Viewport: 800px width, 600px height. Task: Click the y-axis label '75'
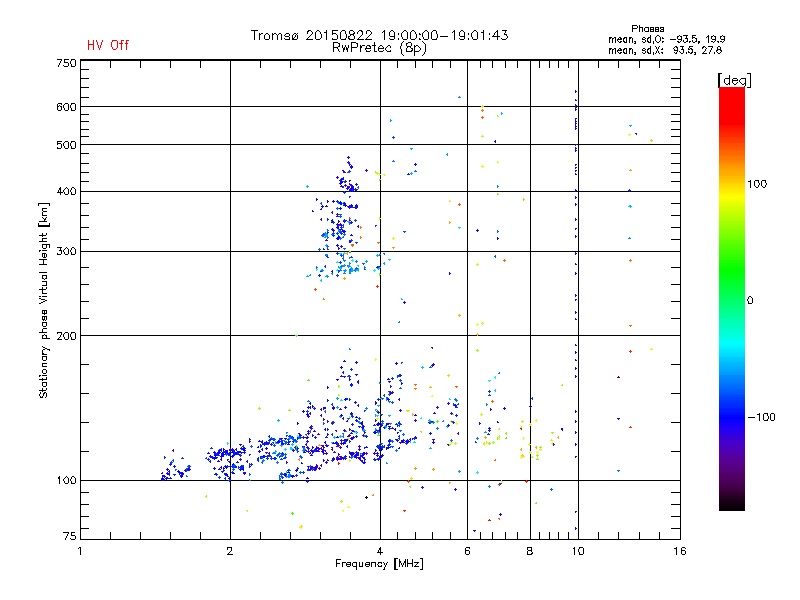coord(70,536)
